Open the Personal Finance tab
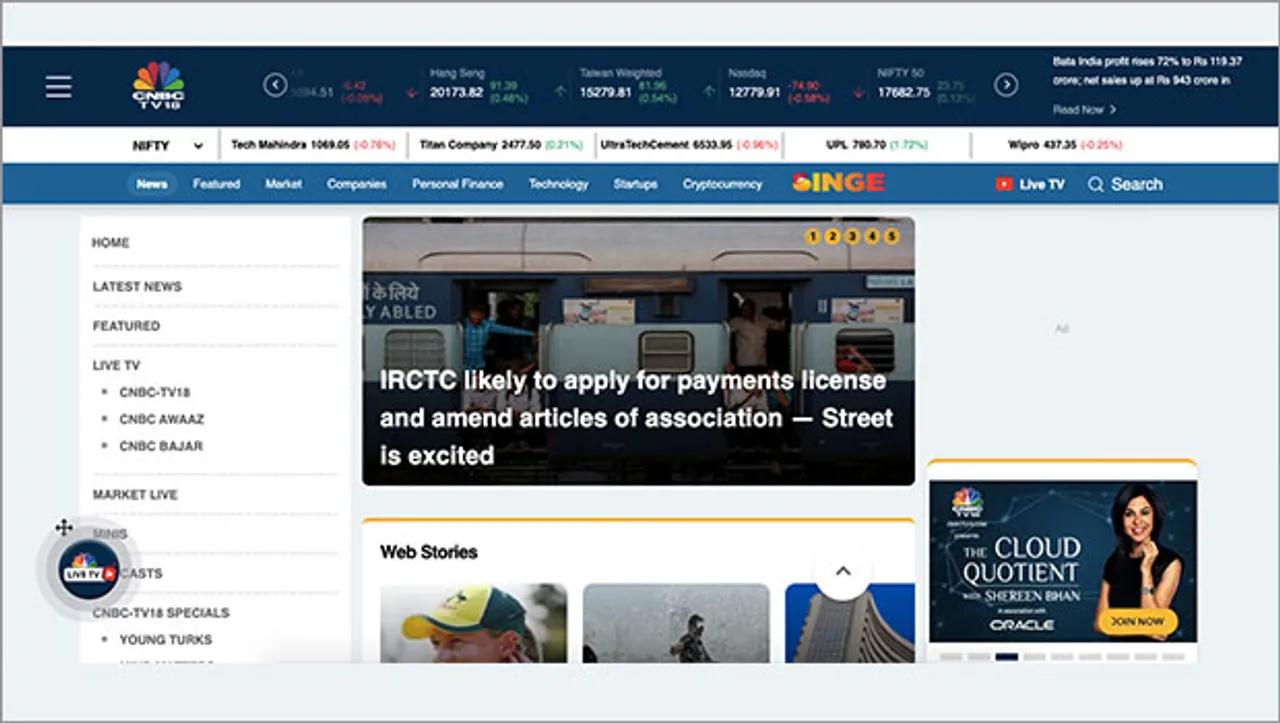This screenshot has height=723, width=1280. point(458,184)
